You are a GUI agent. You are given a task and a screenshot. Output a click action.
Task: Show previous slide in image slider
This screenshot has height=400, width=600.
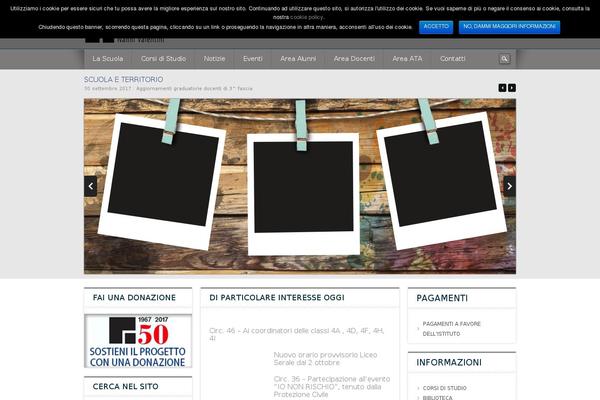[91, 186]
